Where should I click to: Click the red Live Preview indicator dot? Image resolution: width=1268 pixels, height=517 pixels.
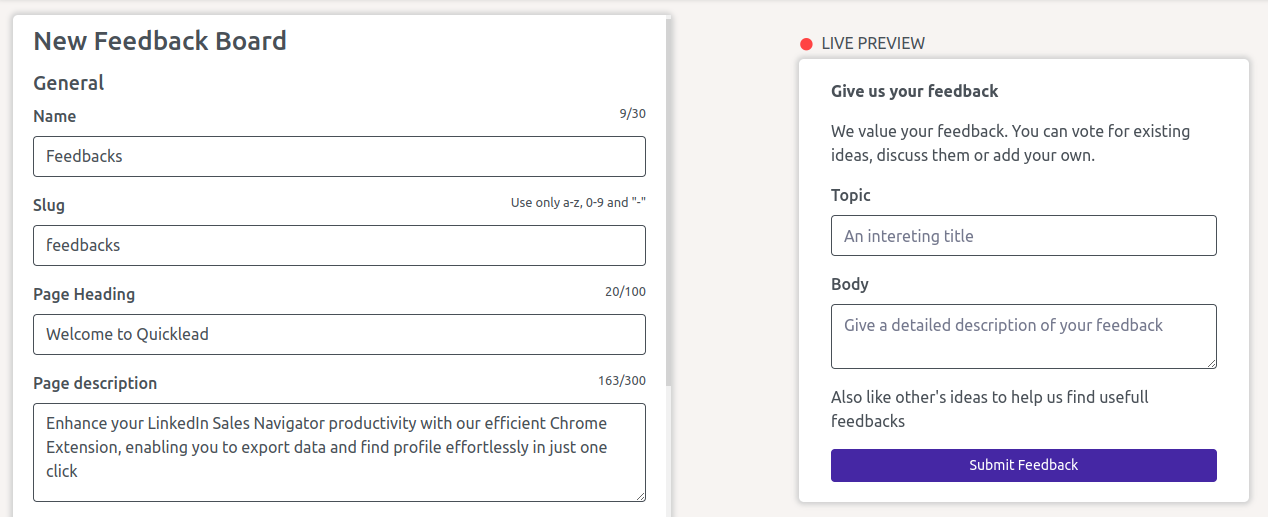[x=806, y=44]
